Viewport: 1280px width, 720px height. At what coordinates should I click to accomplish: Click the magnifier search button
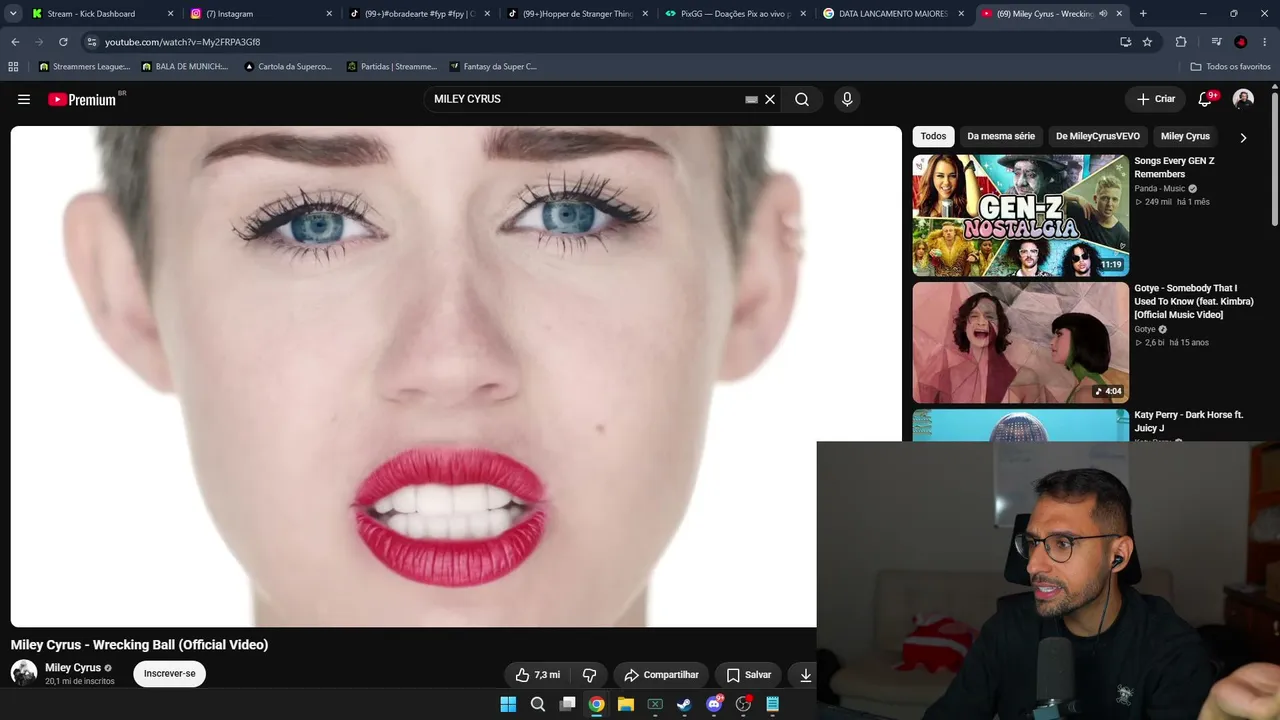[802, 99]
